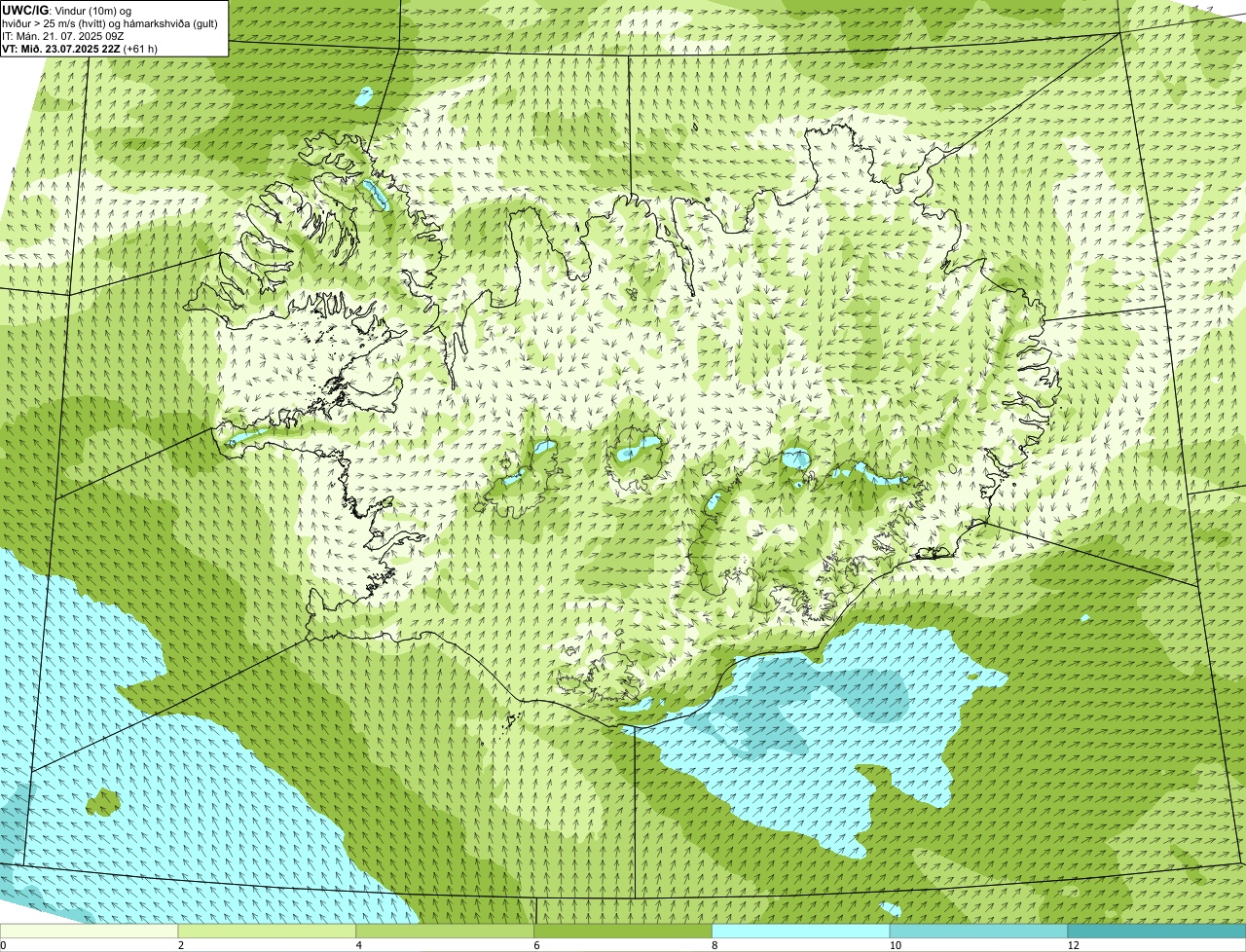Click the legend scale label "12"

click(x=1072, y=945)
